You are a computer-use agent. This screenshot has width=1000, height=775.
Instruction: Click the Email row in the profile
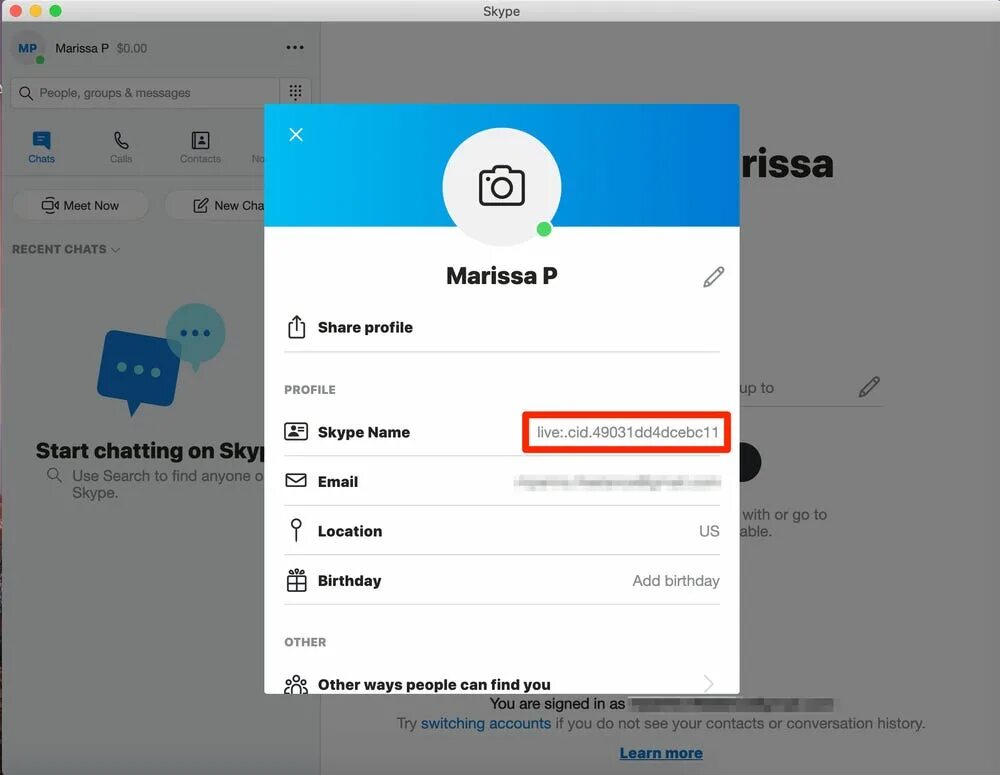[502, 482]
